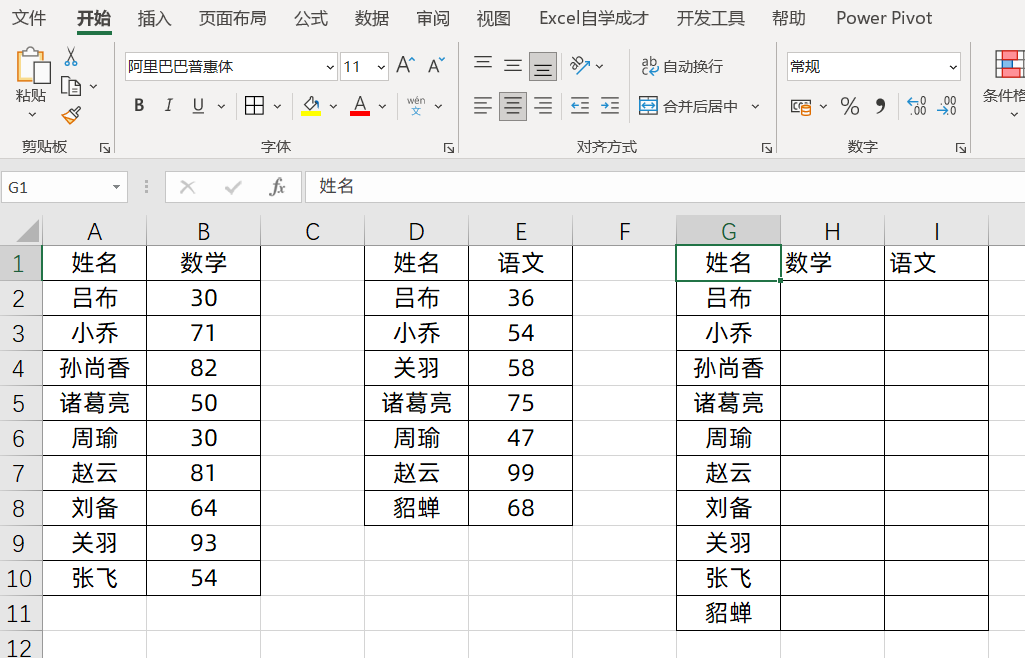The height and width of the screenshot is (658, 1025).
Task: Apply percent style
Action: (850, 106)
